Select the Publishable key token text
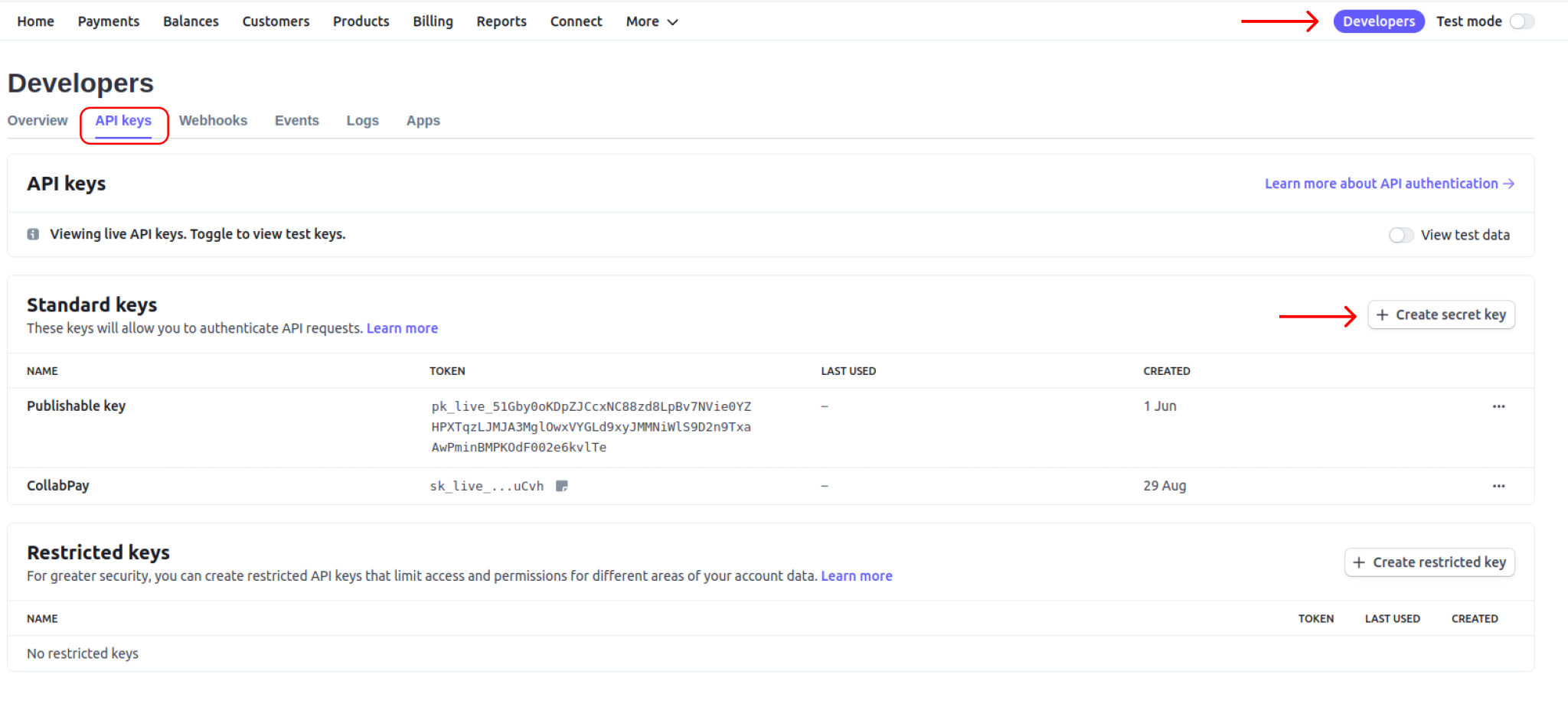This screenshot has height=707, width=1568. (x=590, y=426)
